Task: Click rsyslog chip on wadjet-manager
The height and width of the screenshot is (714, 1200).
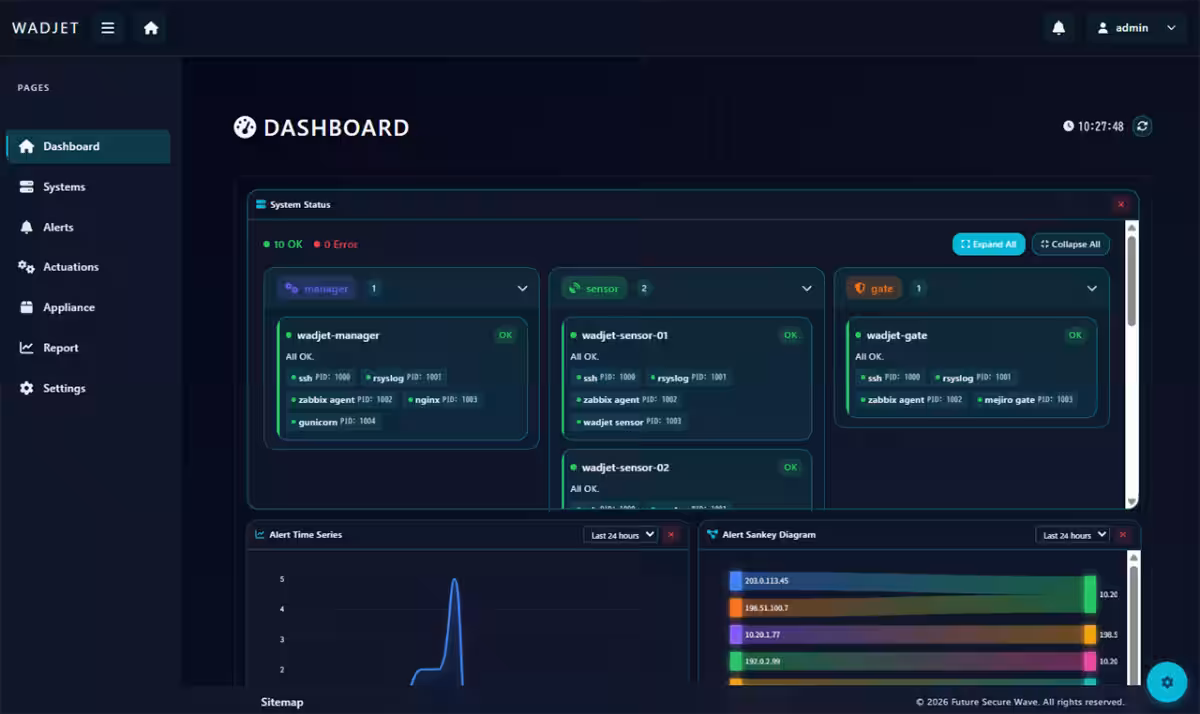Action: coord(404,377)
